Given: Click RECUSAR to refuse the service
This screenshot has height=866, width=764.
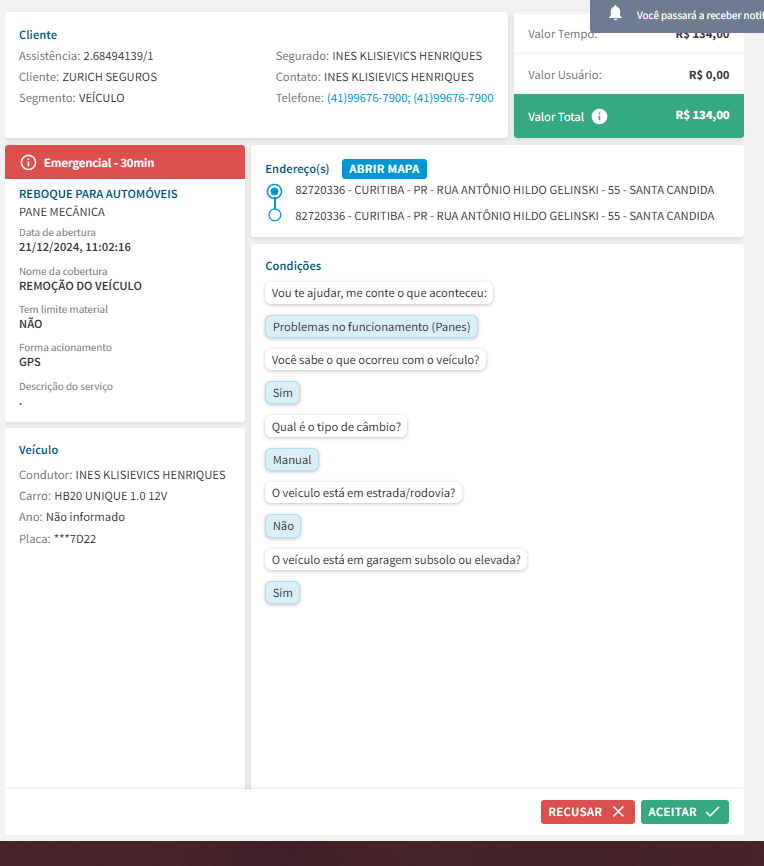Looking at the screenshot, I should click(x=588, y=812).
